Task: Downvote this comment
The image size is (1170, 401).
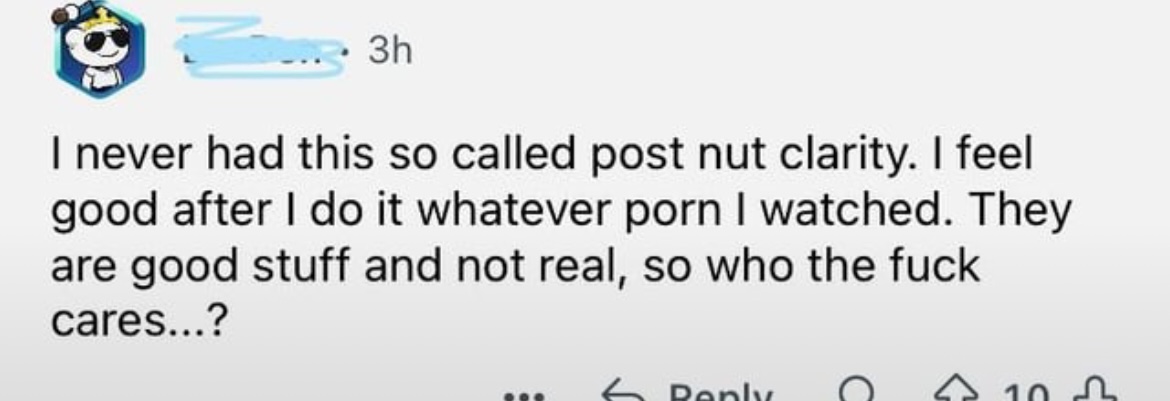Action: coord(1093,393)
